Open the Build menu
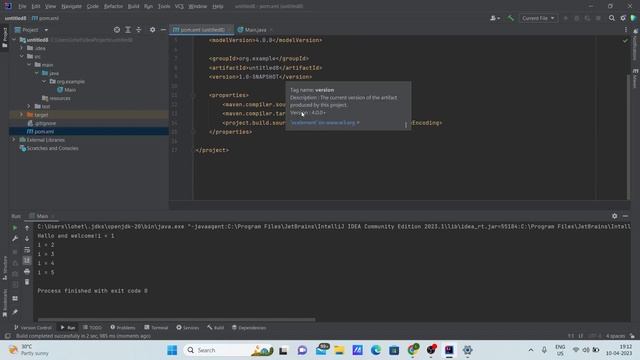 click(x=133, y=6)
